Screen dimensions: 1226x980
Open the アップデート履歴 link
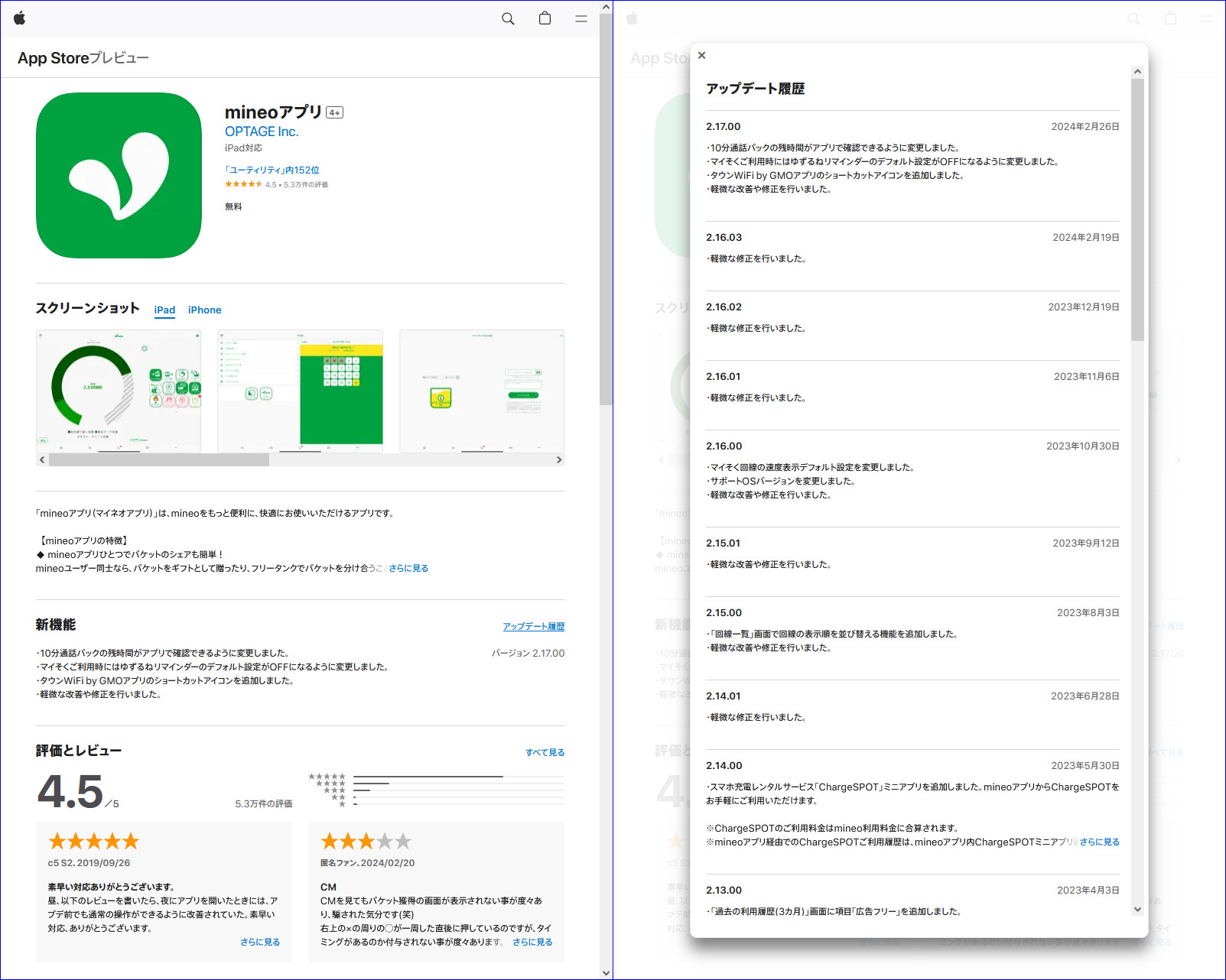[533, 626]
